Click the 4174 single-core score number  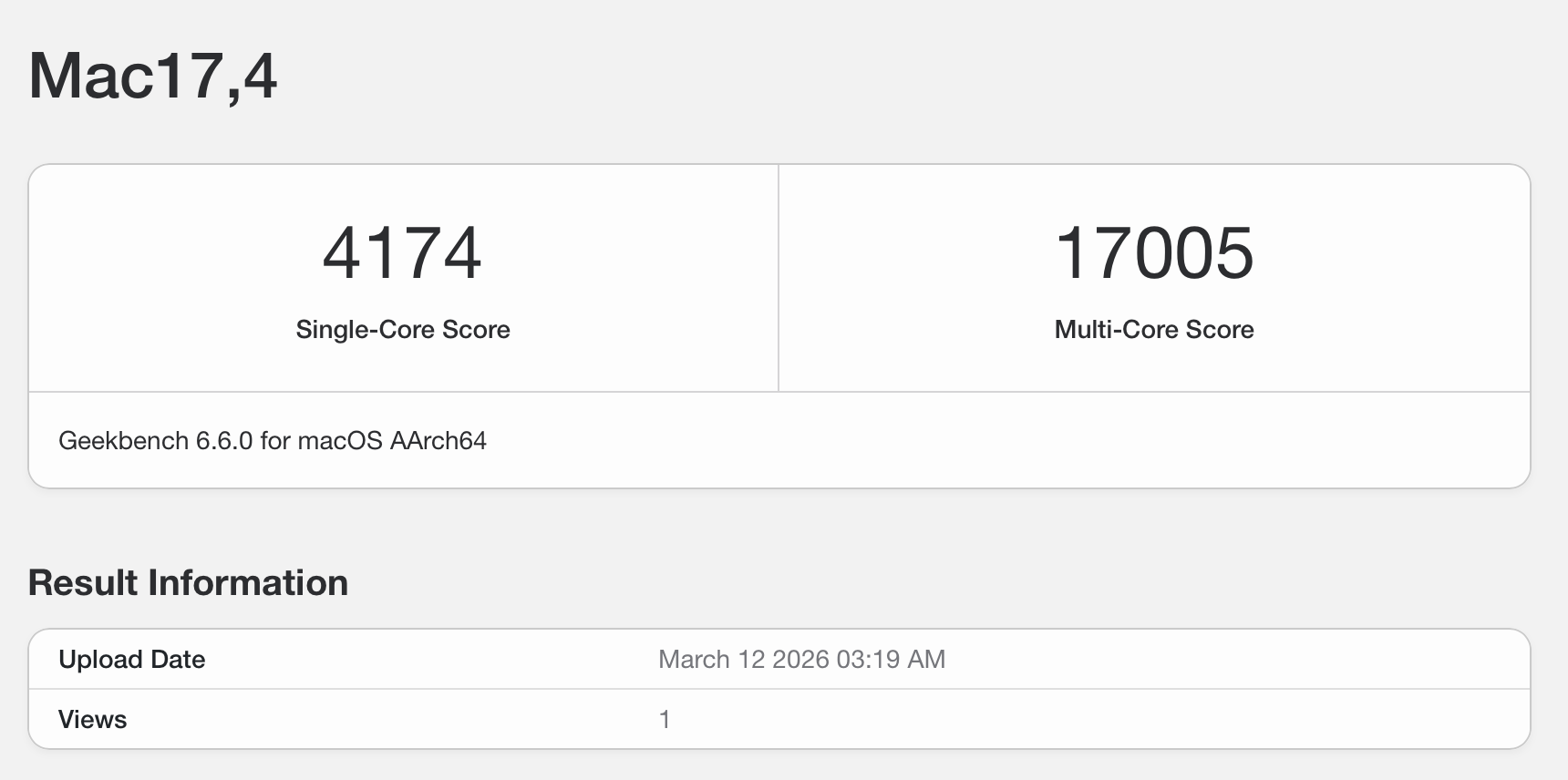(x=402, y=252)
